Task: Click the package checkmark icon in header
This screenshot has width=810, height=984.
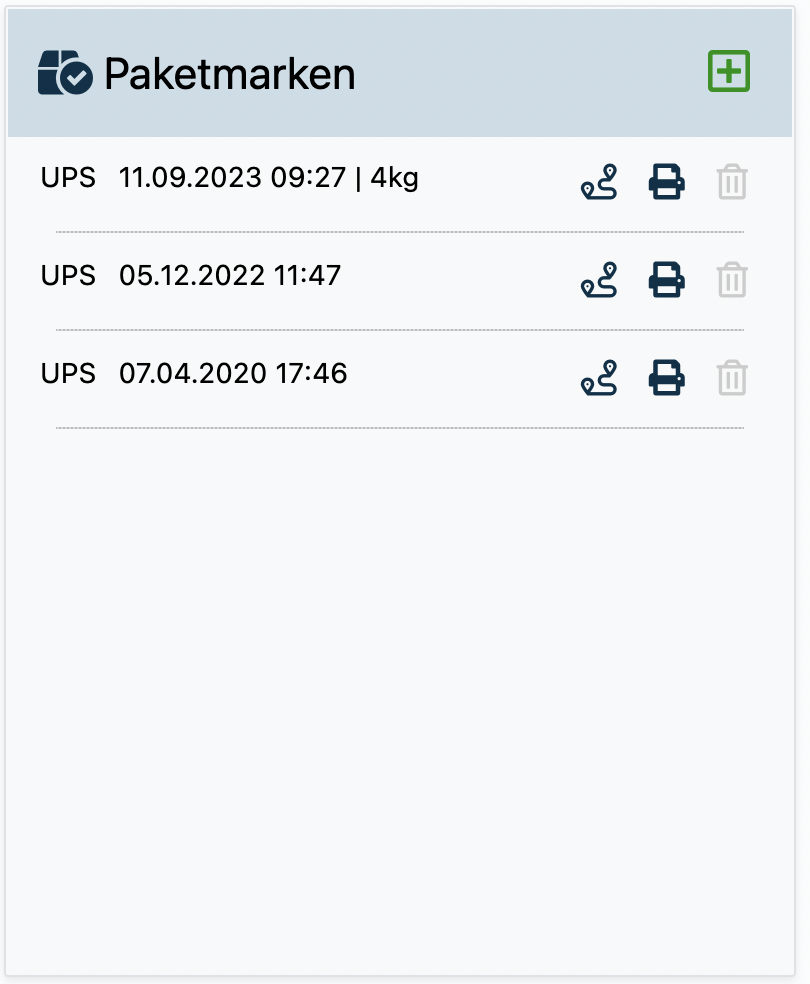Action: (65, 73)
